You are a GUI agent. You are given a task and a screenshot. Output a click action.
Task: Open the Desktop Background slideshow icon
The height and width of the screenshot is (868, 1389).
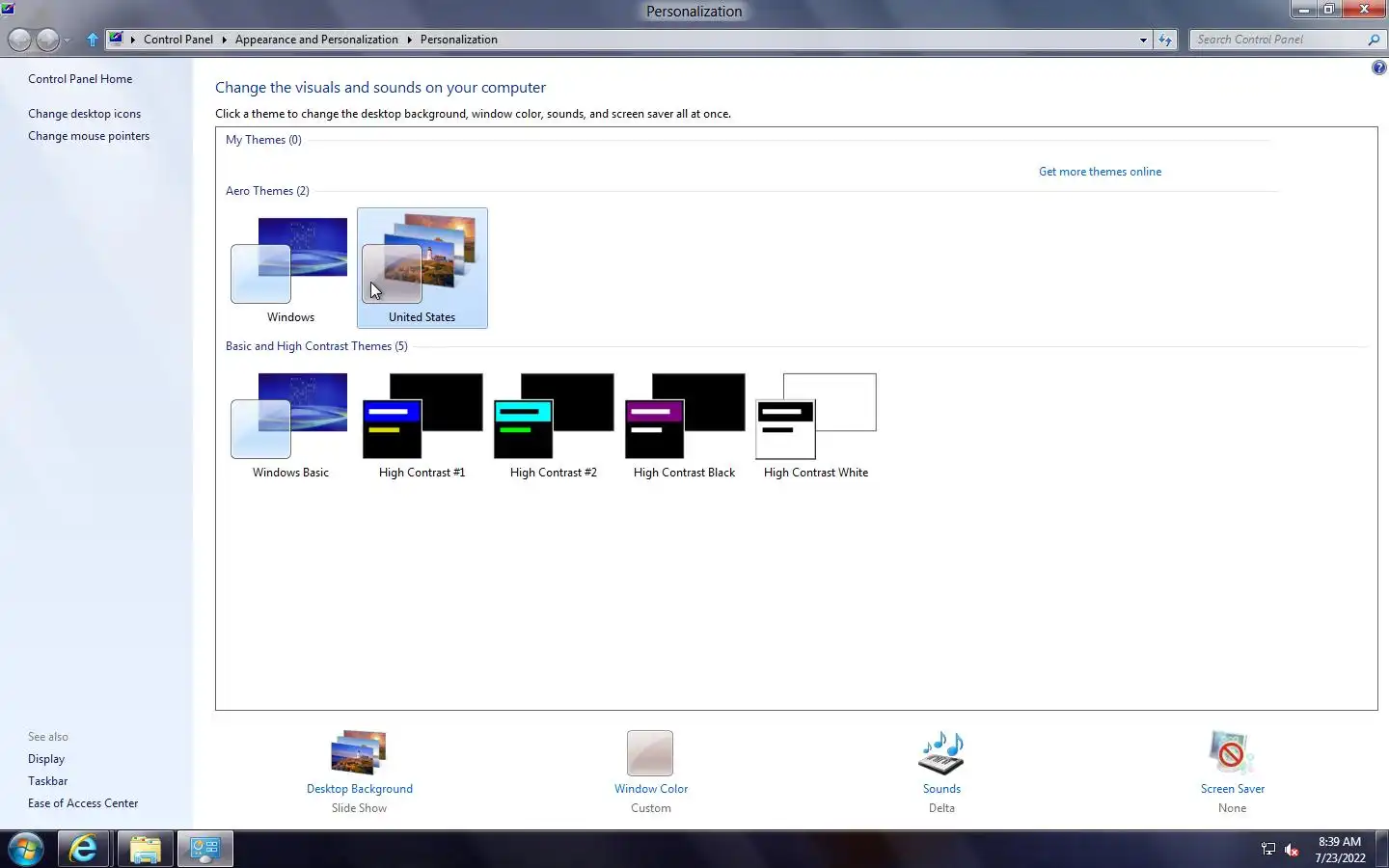(x=359, y=753)
